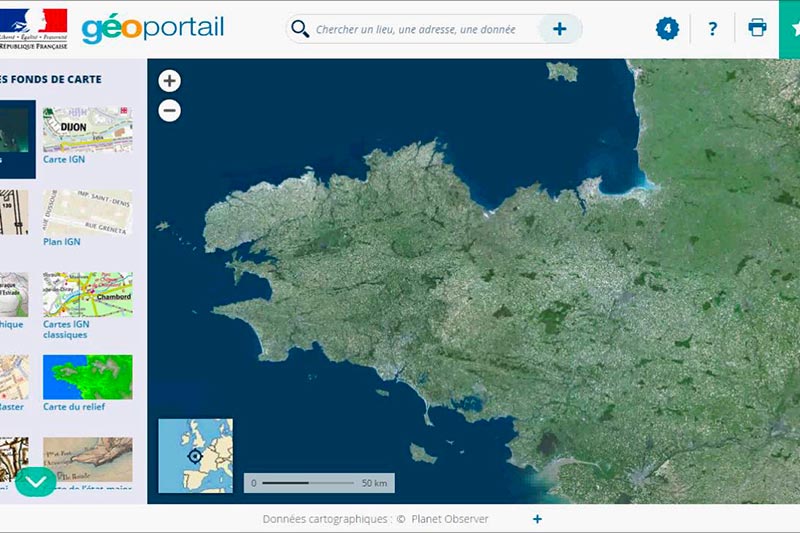
Task: Click the print icon
Action: coord(757,28)
